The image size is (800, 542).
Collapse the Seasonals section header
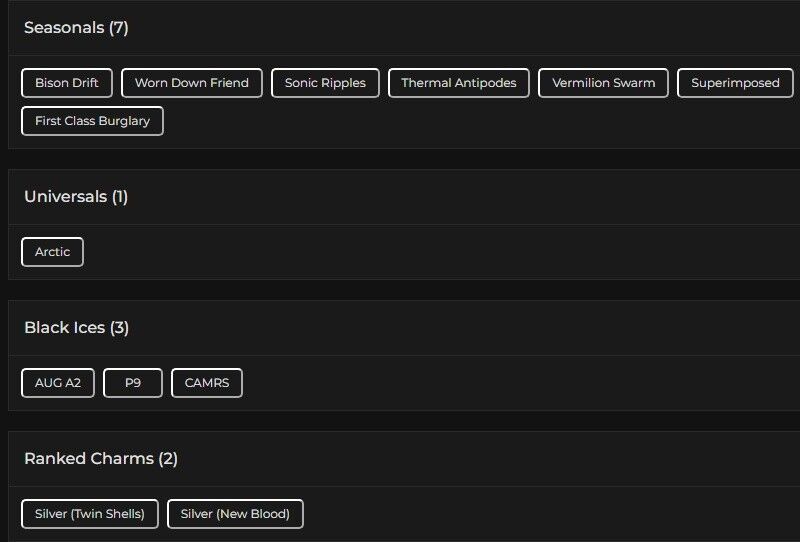click(64, 28)
